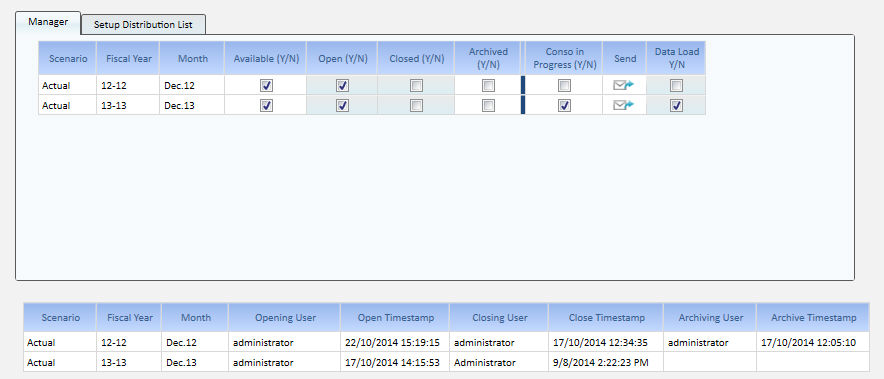Select fiscal year 12-12 in the top table

[x=128, y=86]
